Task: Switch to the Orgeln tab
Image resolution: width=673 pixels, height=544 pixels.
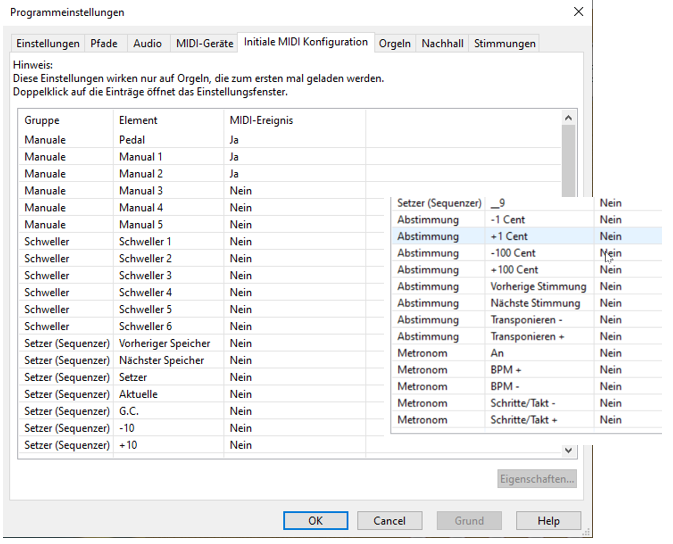Action: click(x=395, y=43)
